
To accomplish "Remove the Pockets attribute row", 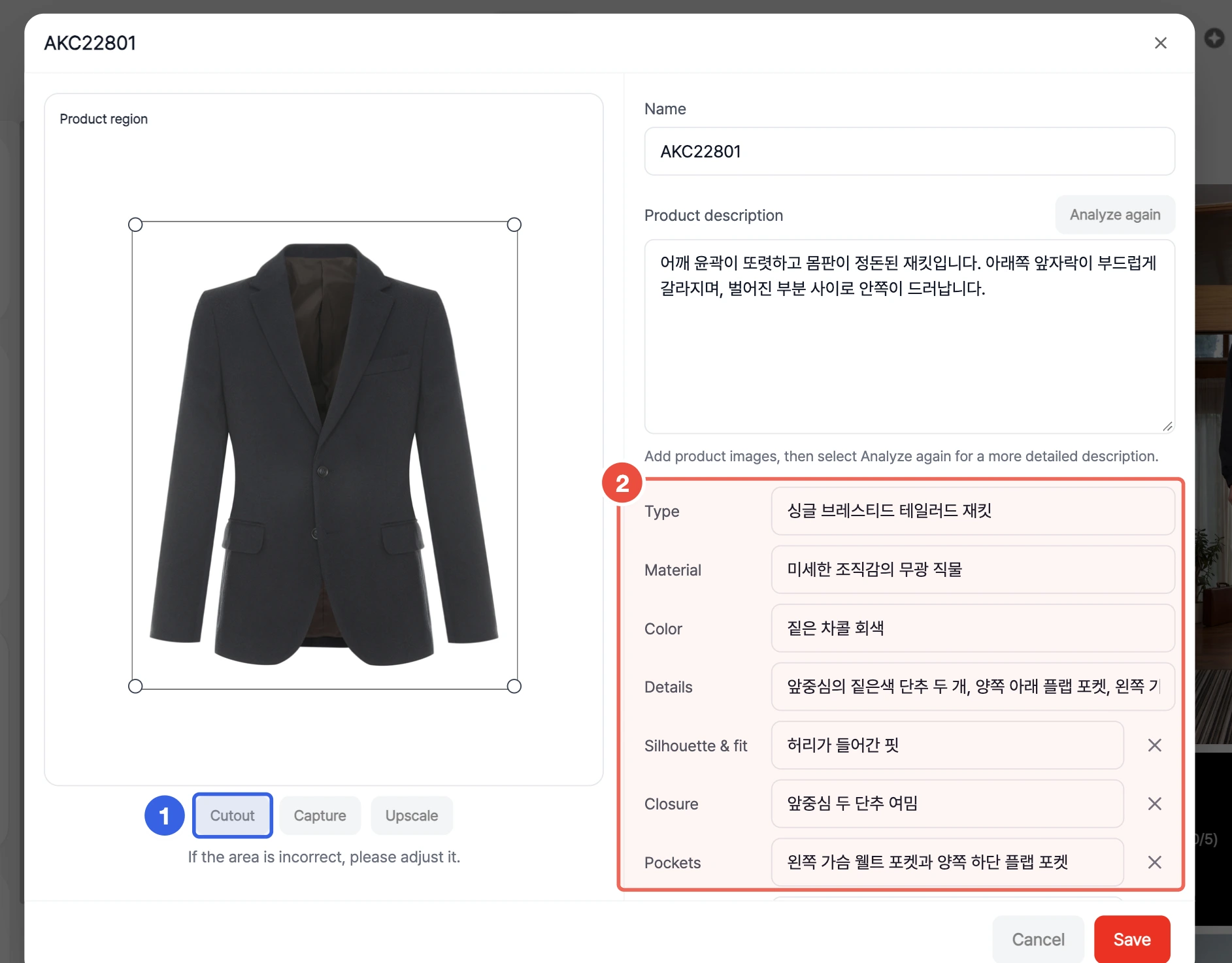I will coord(1155,862).
